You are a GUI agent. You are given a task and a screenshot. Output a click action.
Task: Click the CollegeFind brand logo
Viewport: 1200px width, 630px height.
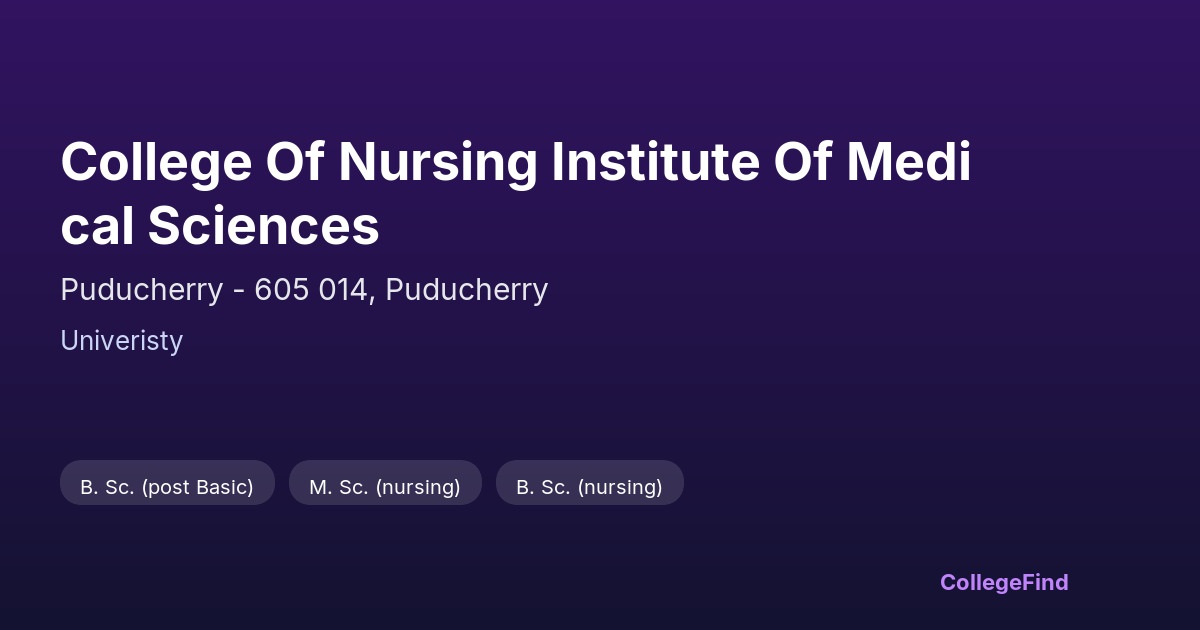coord(1003,582)
